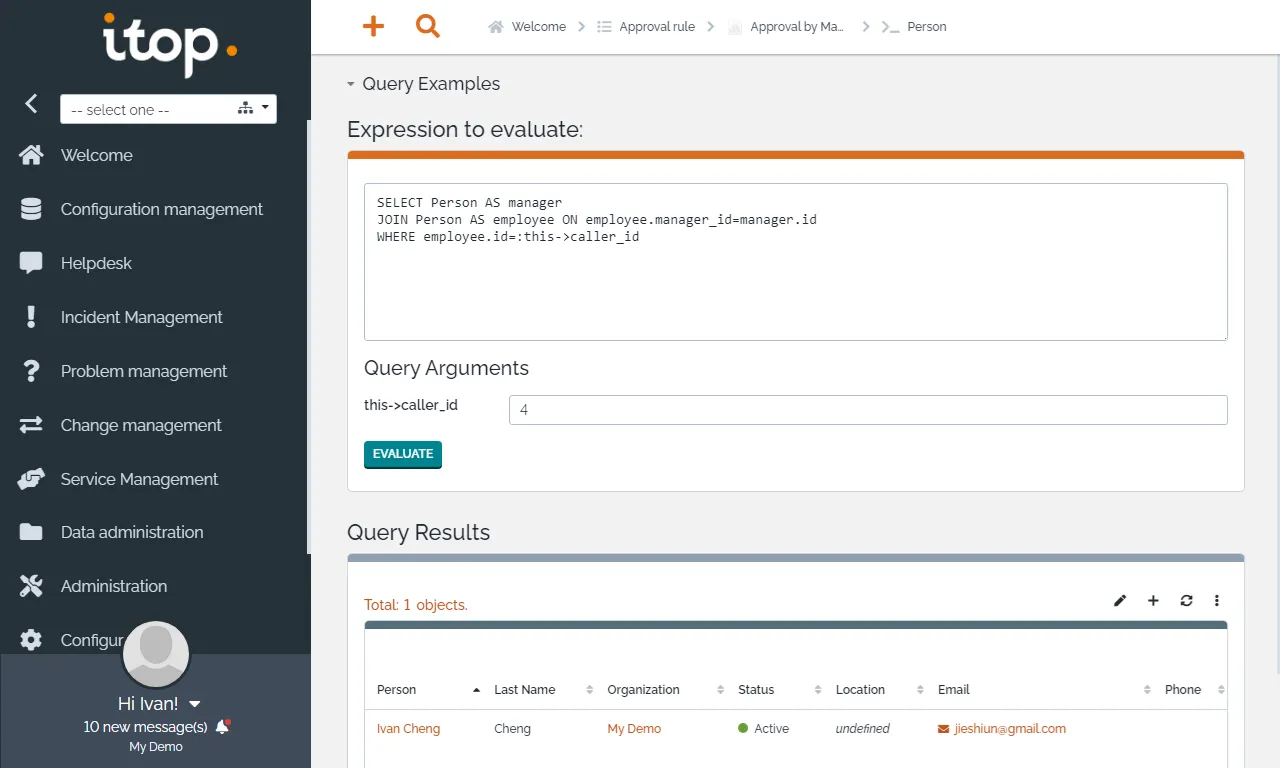Open the organization select one dropdown
Image resolution: width=1280 pixels, height=768 pixels.
tap(168, 109)
